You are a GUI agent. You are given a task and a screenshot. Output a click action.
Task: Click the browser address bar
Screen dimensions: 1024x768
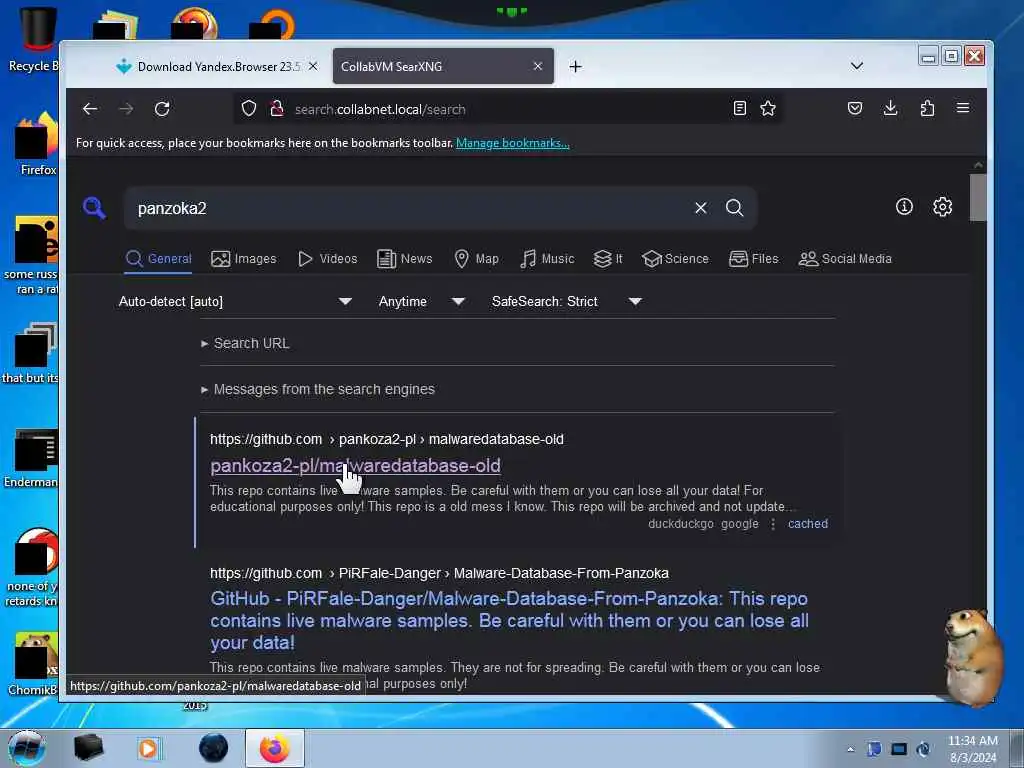click(509, 109)
